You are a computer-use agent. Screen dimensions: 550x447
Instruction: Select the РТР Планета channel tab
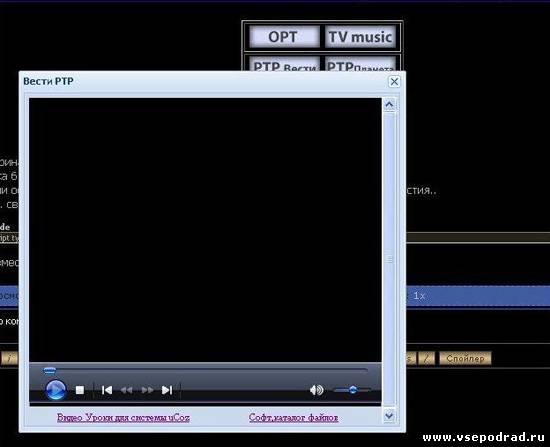point(360,64)
